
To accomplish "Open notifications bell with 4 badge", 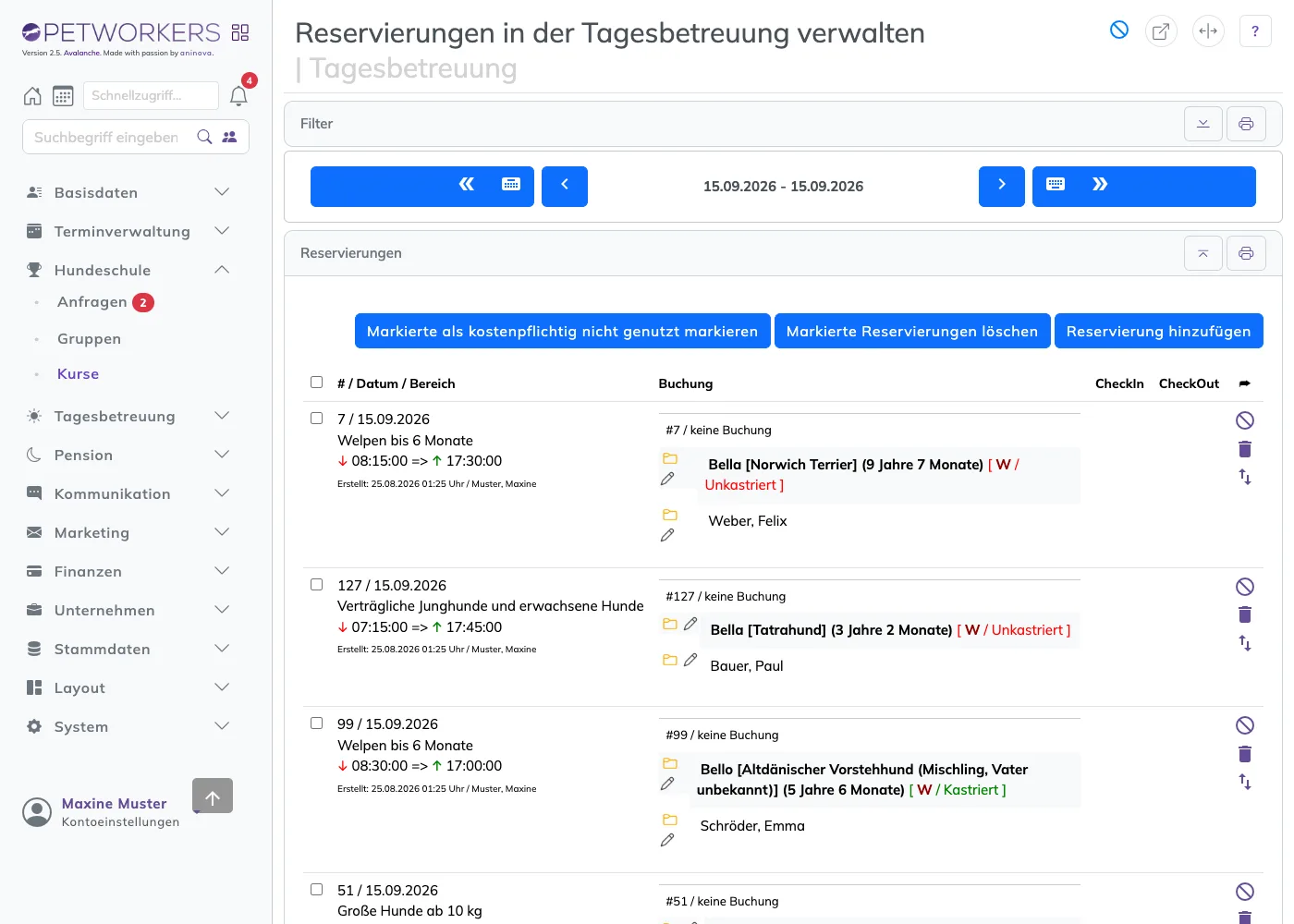I will click(238, 95).
